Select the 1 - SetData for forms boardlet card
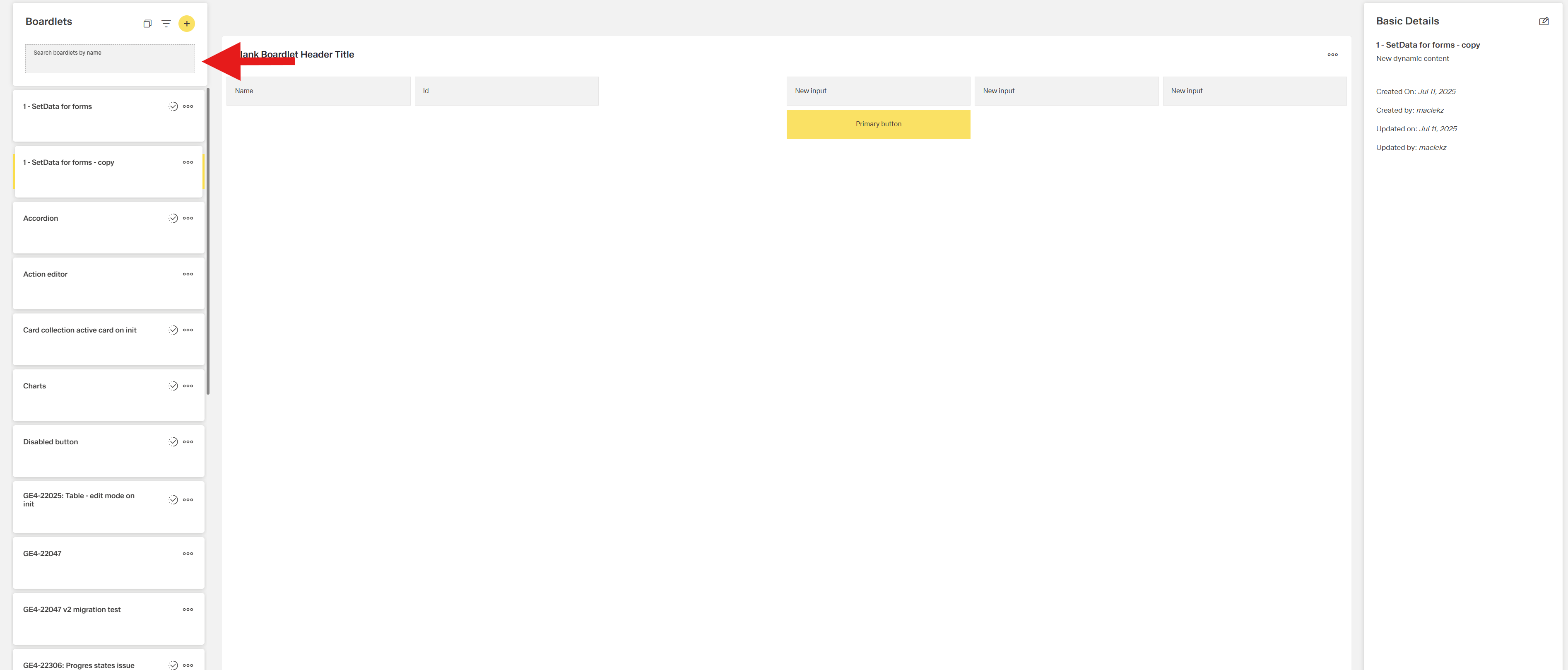Viewport: 1568px width, 670px height. (x=92, y=116)
